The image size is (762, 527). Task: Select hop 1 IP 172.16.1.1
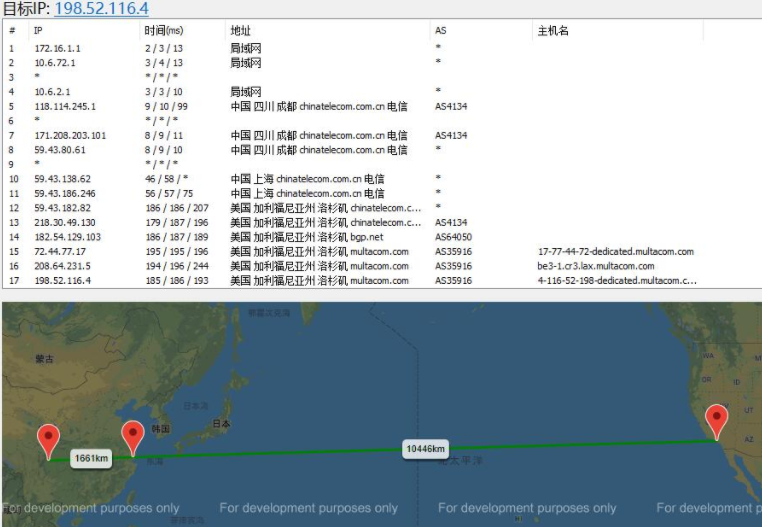pos(57,49)
